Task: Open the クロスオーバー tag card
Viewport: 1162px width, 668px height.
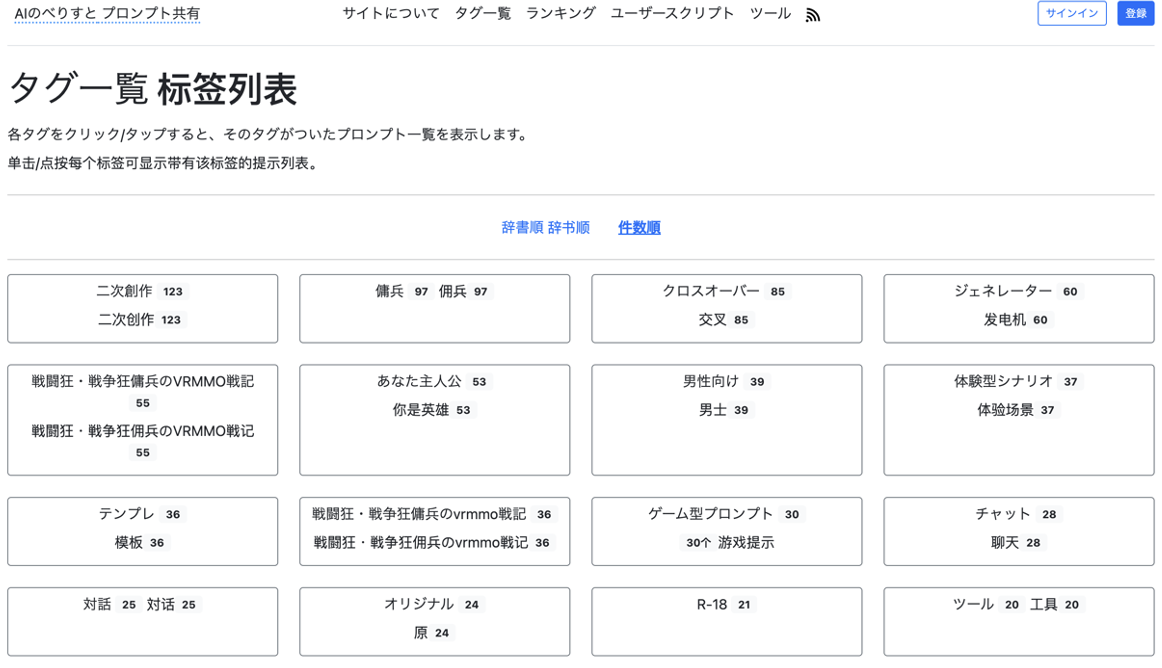Action: click(726, 308)
